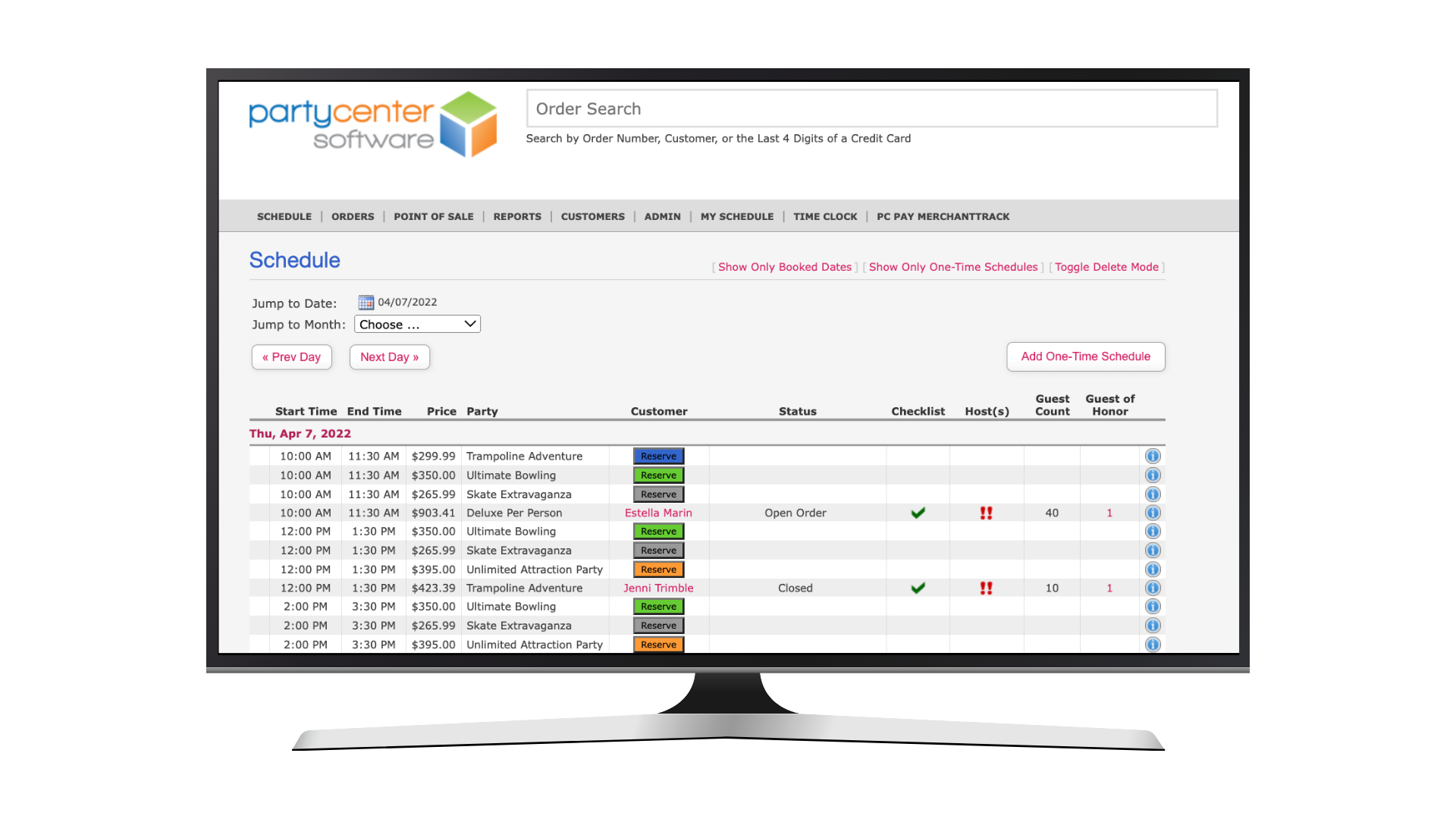The image size is (1456, 819).
Task: Open the Jump to Month dropdown
Action: 418,324
